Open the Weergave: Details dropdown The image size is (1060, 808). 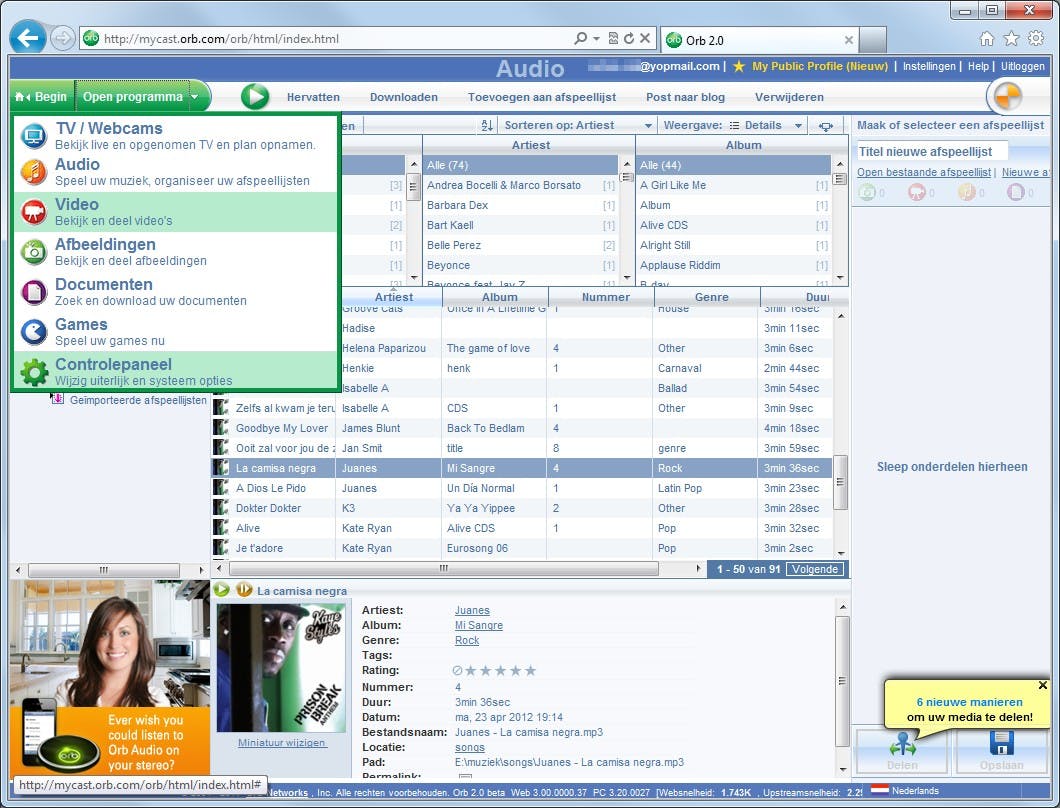coord(733,125)
